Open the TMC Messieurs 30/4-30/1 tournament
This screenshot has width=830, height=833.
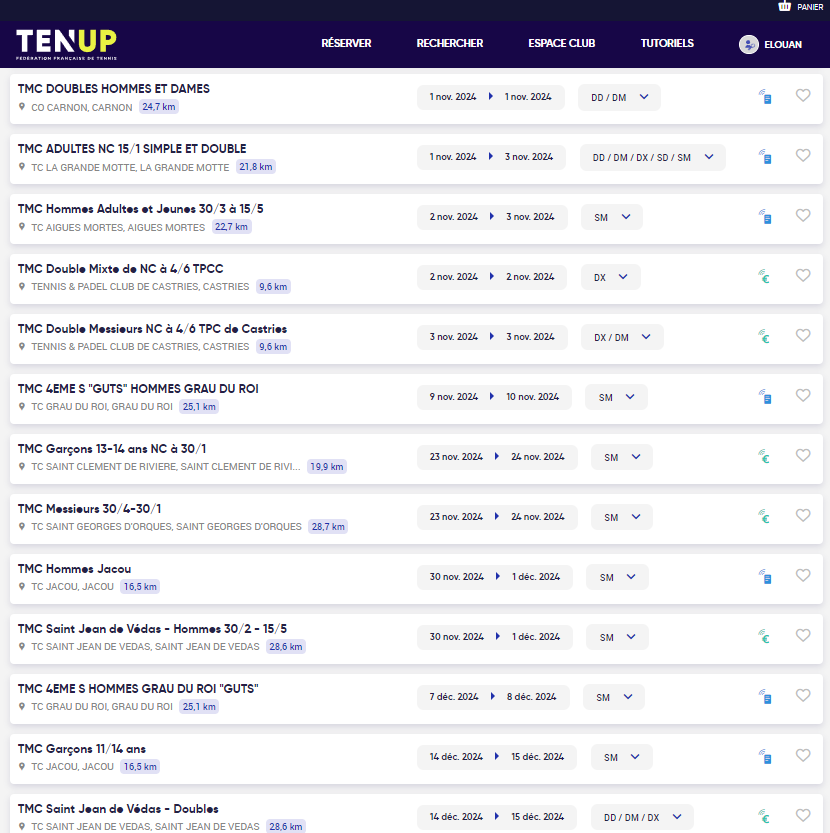89,509
